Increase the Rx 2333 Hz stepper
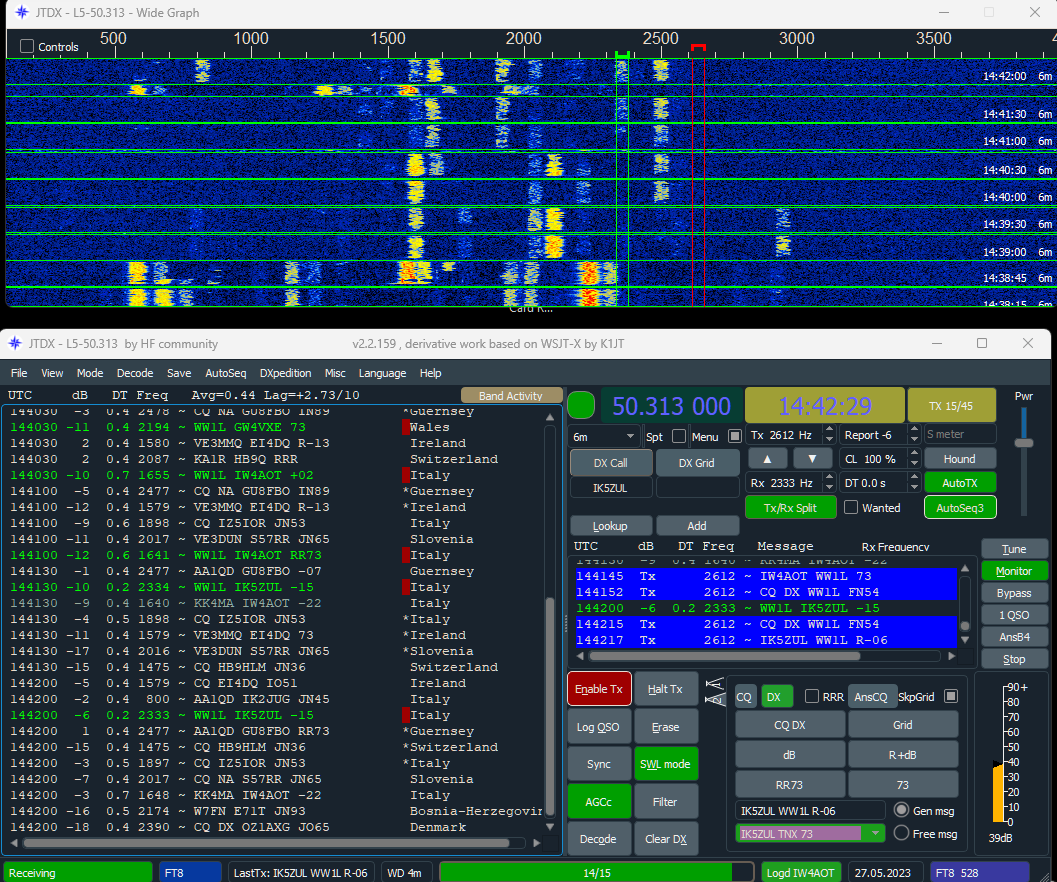Screen dimensions: 1057x882 point(829,477)
